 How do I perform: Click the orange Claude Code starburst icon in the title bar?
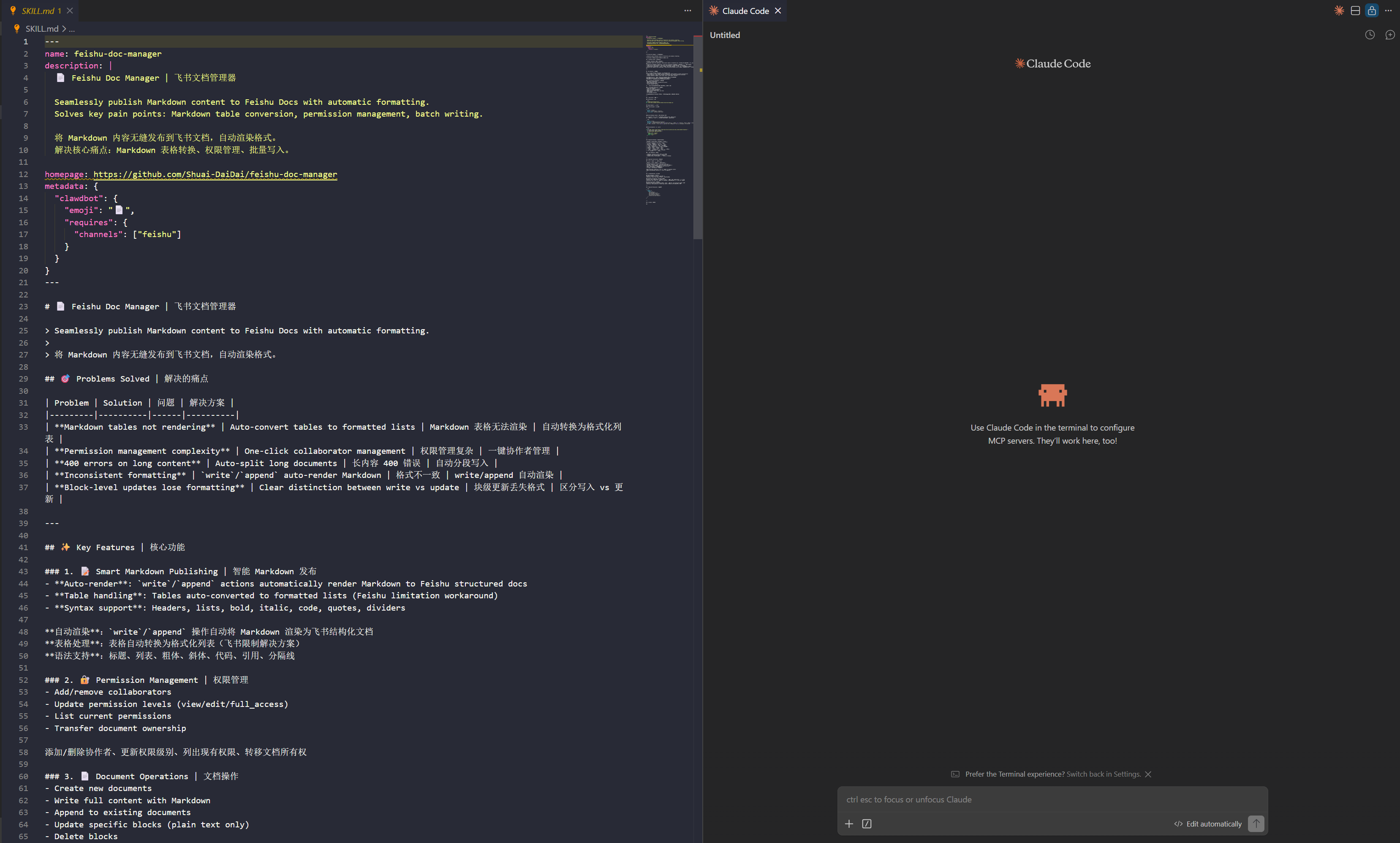click(x=1339, y=11)
